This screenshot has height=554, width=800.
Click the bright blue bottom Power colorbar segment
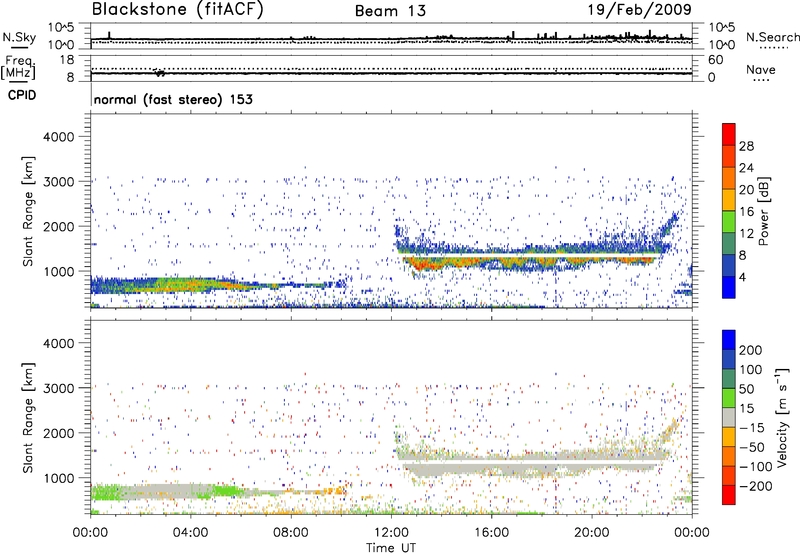pyautogui.click(x=729, y=288)
